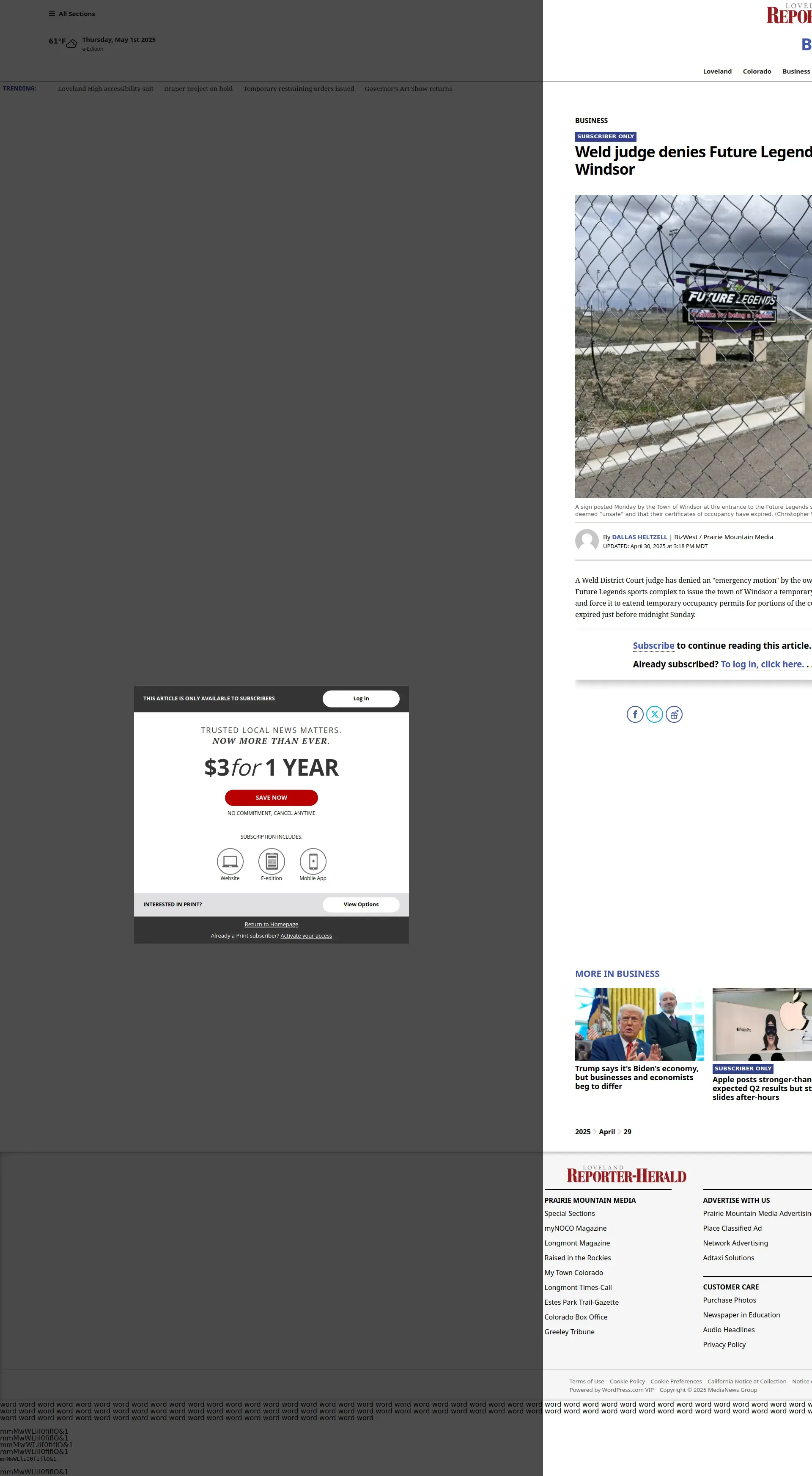
Task: Open trending Temporary restraining orders issued
Action: pos(299,89)
